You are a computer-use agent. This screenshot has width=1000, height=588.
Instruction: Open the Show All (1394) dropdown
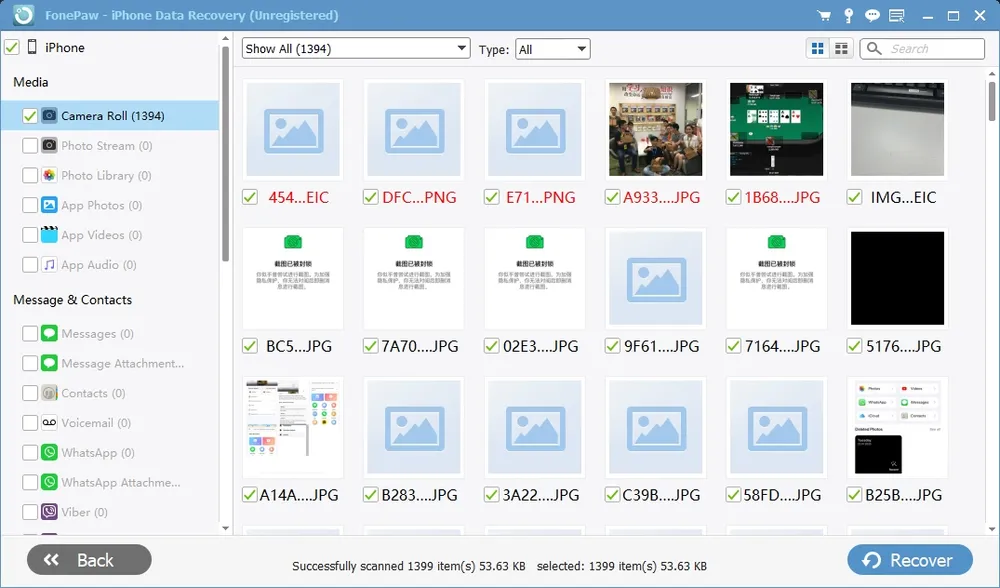(356, 48)
